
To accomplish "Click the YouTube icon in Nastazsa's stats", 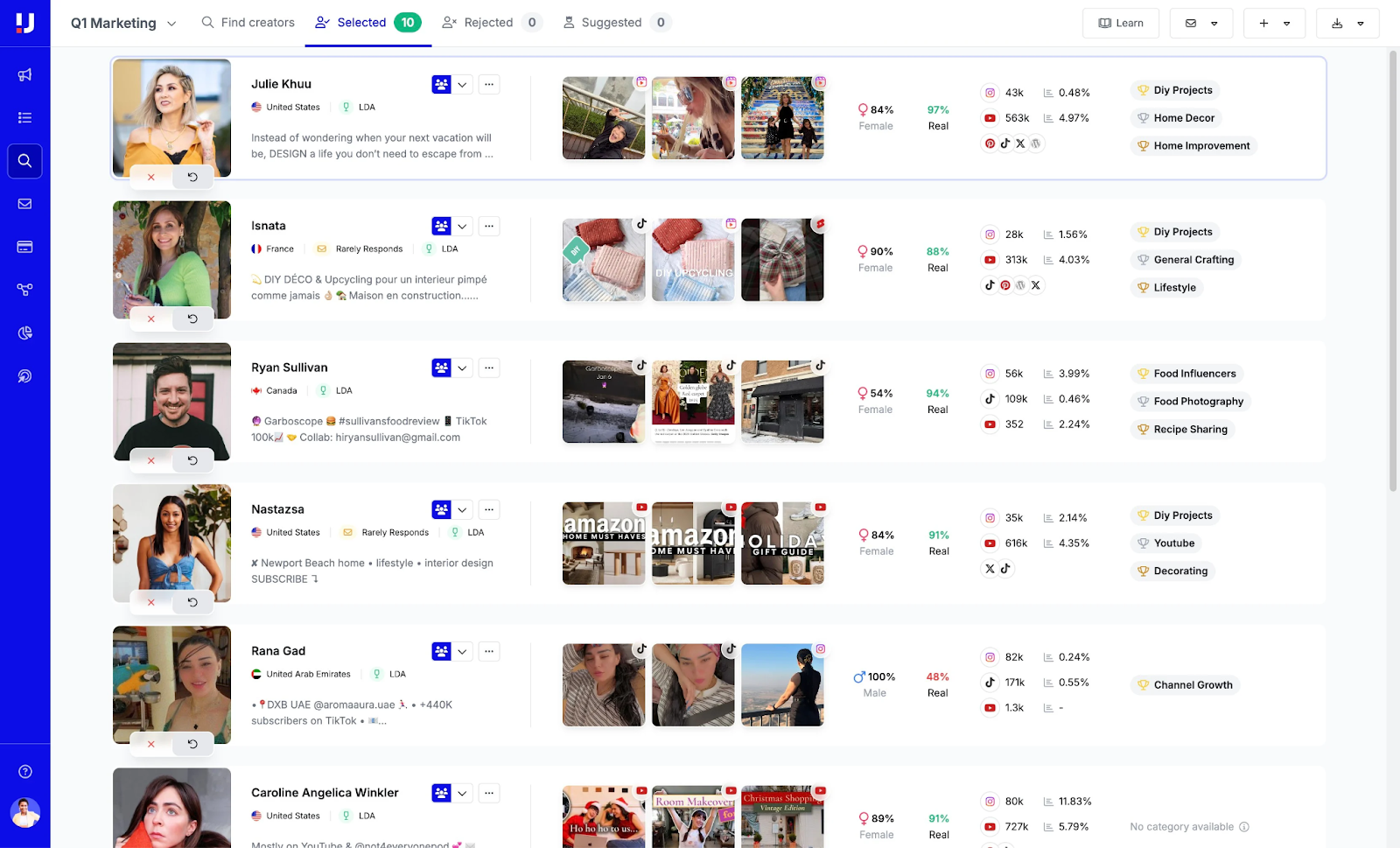I will point(990,543).
